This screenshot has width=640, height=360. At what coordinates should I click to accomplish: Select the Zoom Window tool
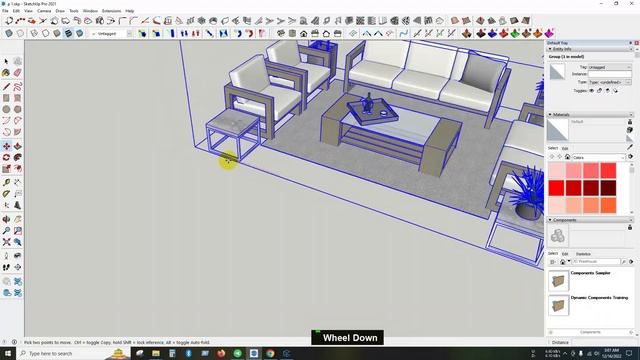point(18,231)
